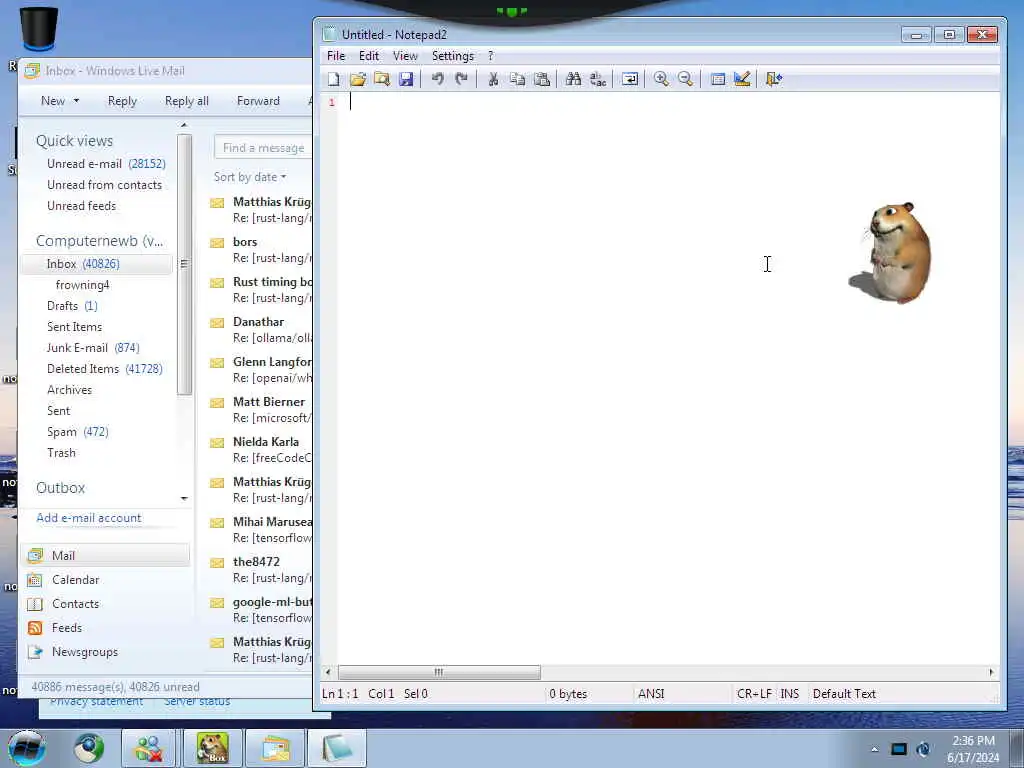
Task: Click the Find a message search box
Action: click(263, 148)
